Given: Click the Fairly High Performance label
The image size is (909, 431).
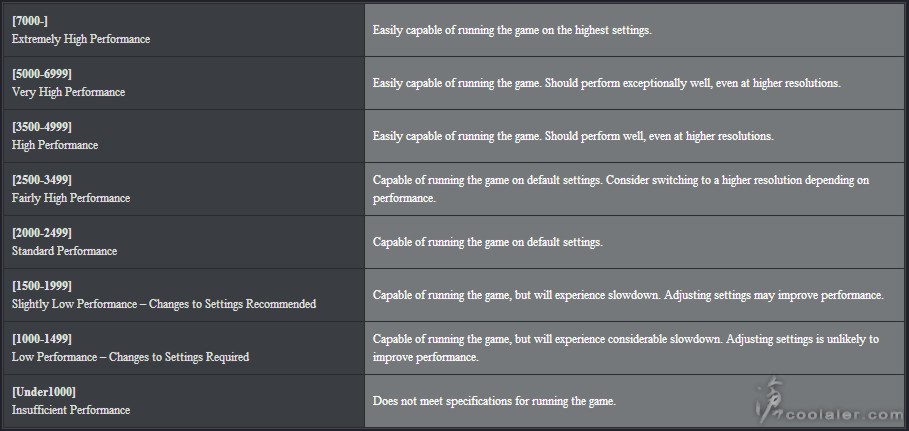Looking at the screenshot, I should pos(71,198).
